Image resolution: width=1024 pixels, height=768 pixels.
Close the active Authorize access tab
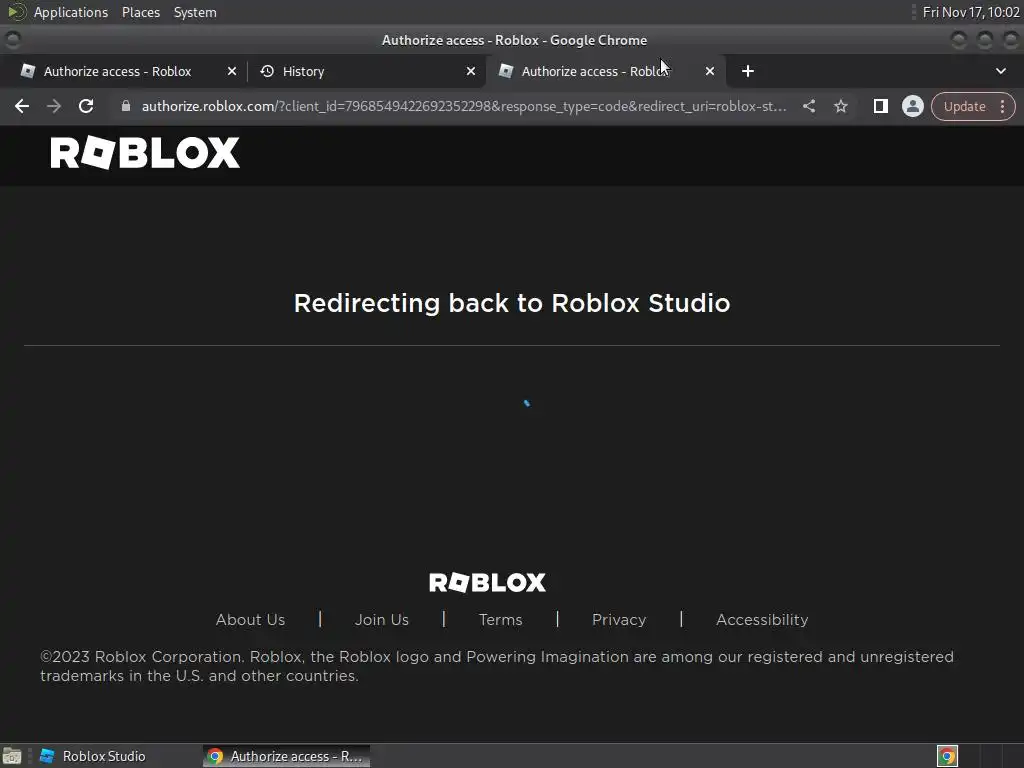click(709, 71)
